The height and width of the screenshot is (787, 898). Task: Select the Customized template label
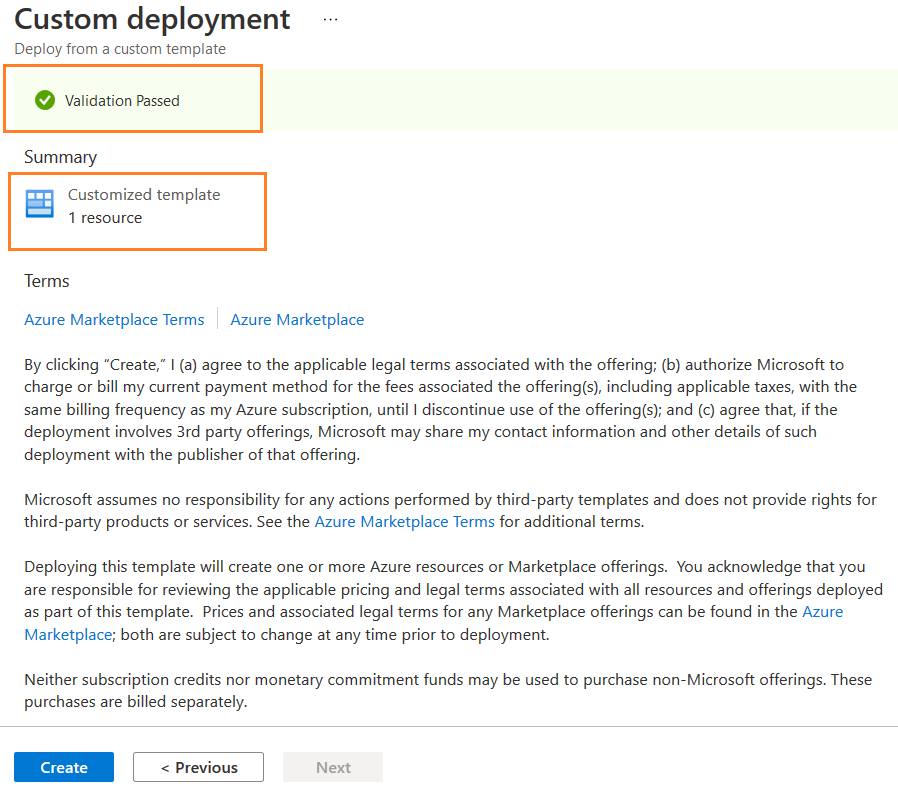[x=144, y=195]
